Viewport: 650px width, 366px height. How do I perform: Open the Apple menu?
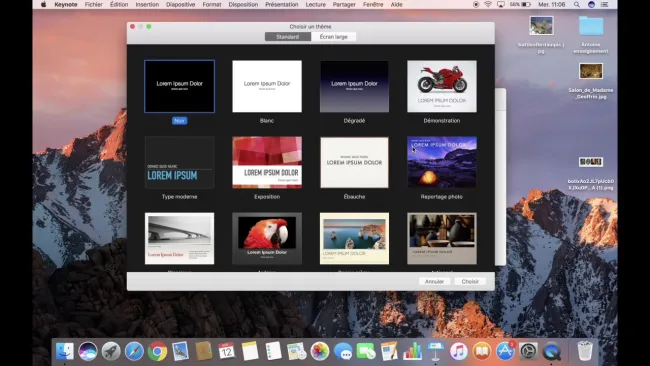44,5
